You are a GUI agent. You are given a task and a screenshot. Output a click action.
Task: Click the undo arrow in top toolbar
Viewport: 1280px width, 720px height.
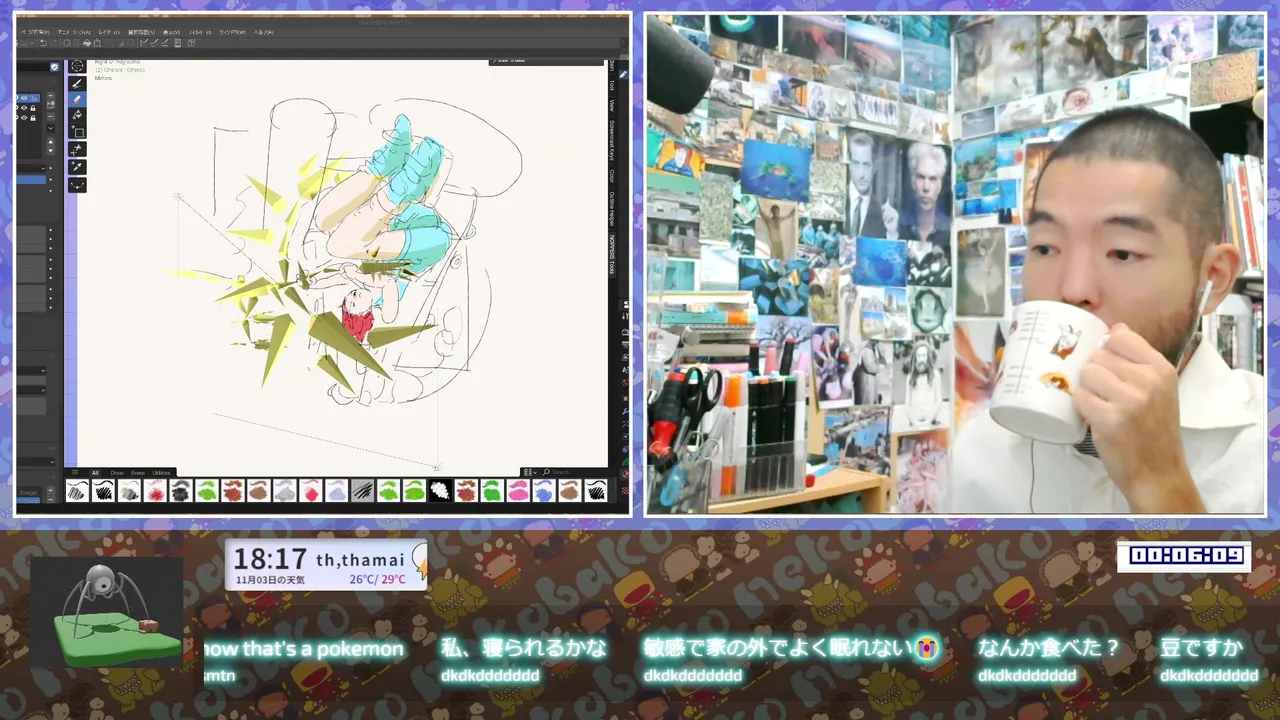[43, 43]
